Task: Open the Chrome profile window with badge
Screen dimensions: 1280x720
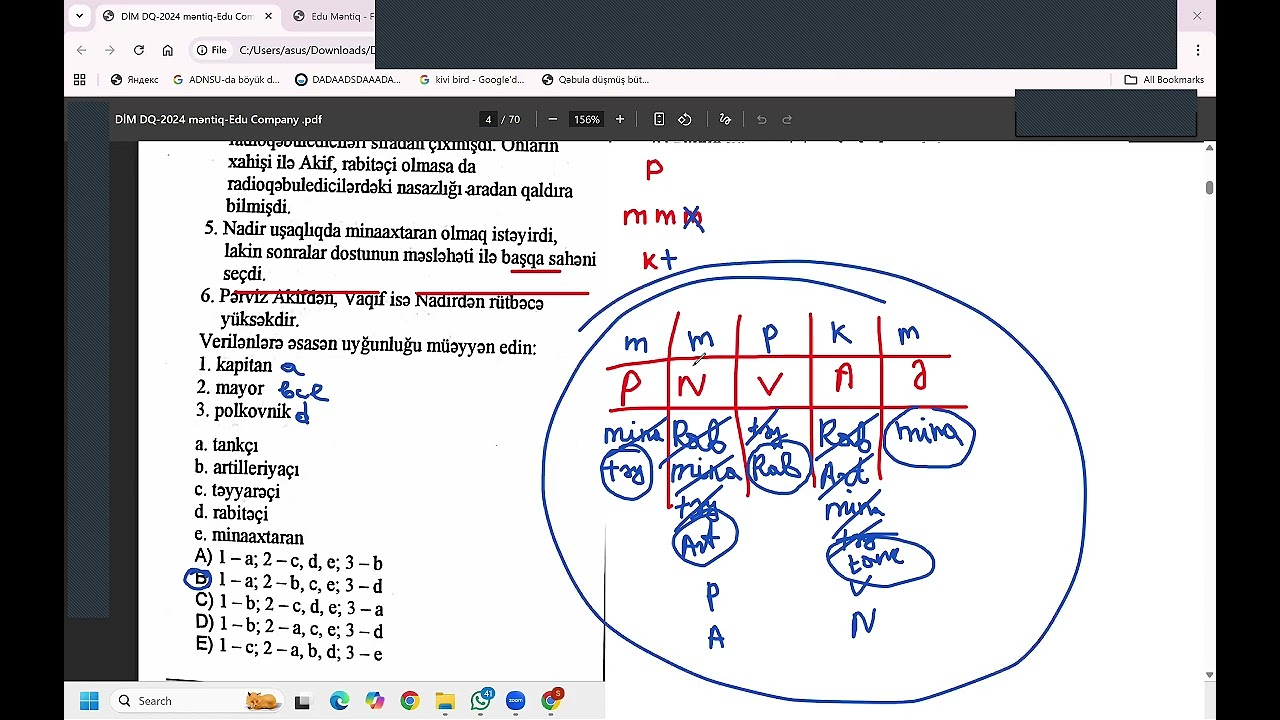Action: tap(551, 701)
